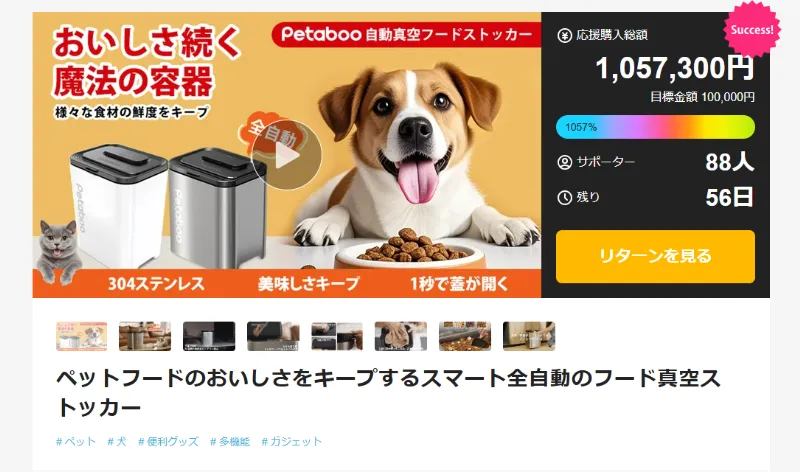Click the pink Success! badge
The width and height of the screenshot is (800, 472).
click(752, 30)
